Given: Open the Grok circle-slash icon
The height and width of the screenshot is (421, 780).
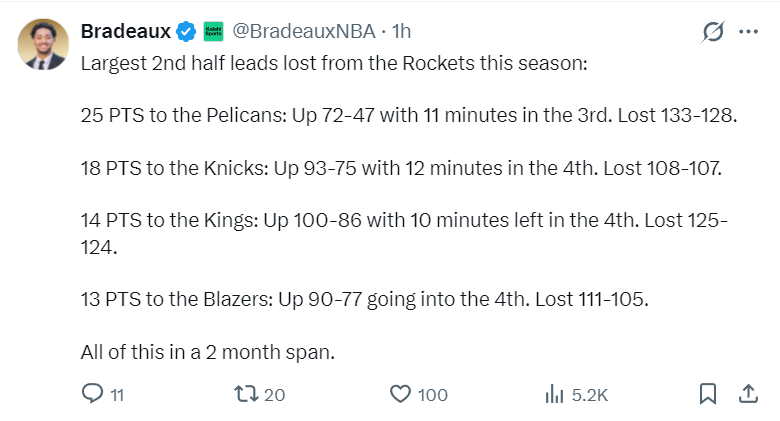Looking at the screenshot, I should pos(713,32).
